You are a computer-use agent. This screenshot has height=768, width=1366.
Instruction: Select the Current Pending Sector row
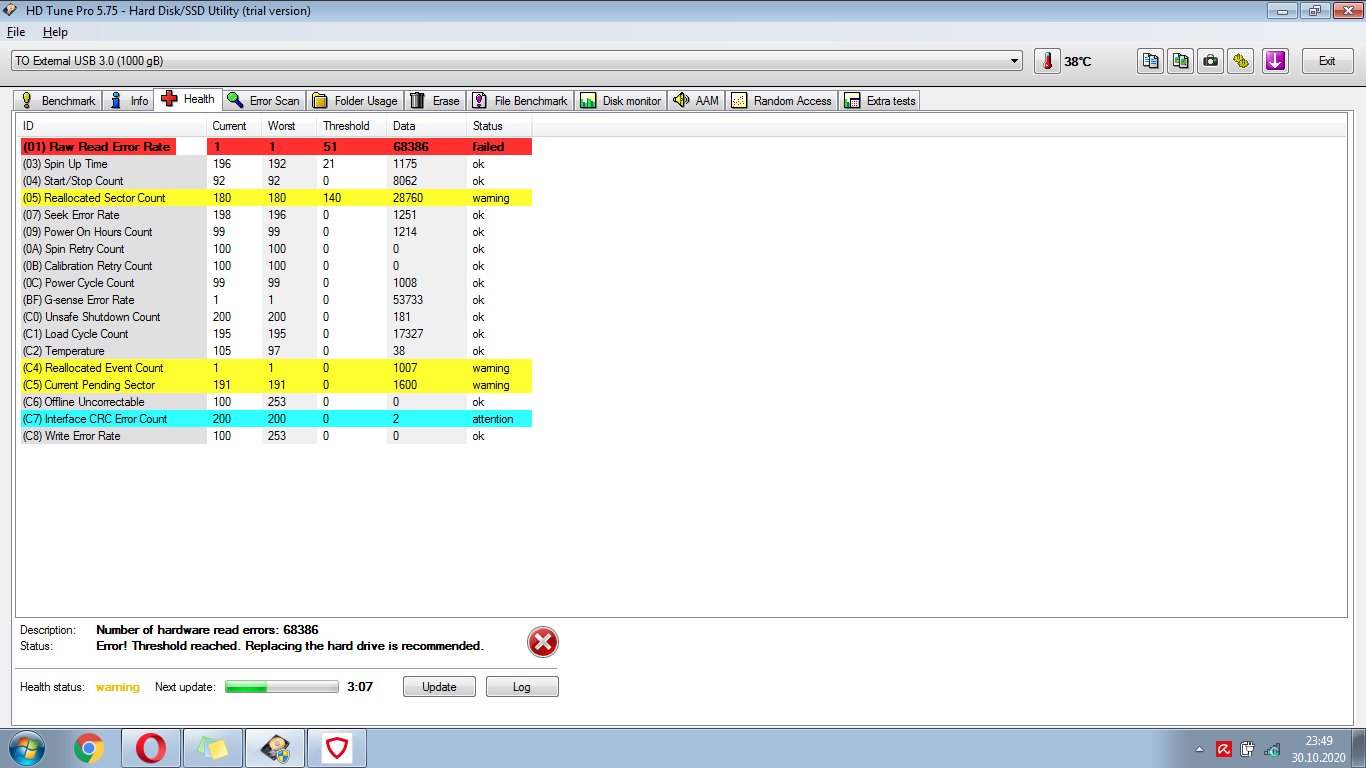click(276, 385)
